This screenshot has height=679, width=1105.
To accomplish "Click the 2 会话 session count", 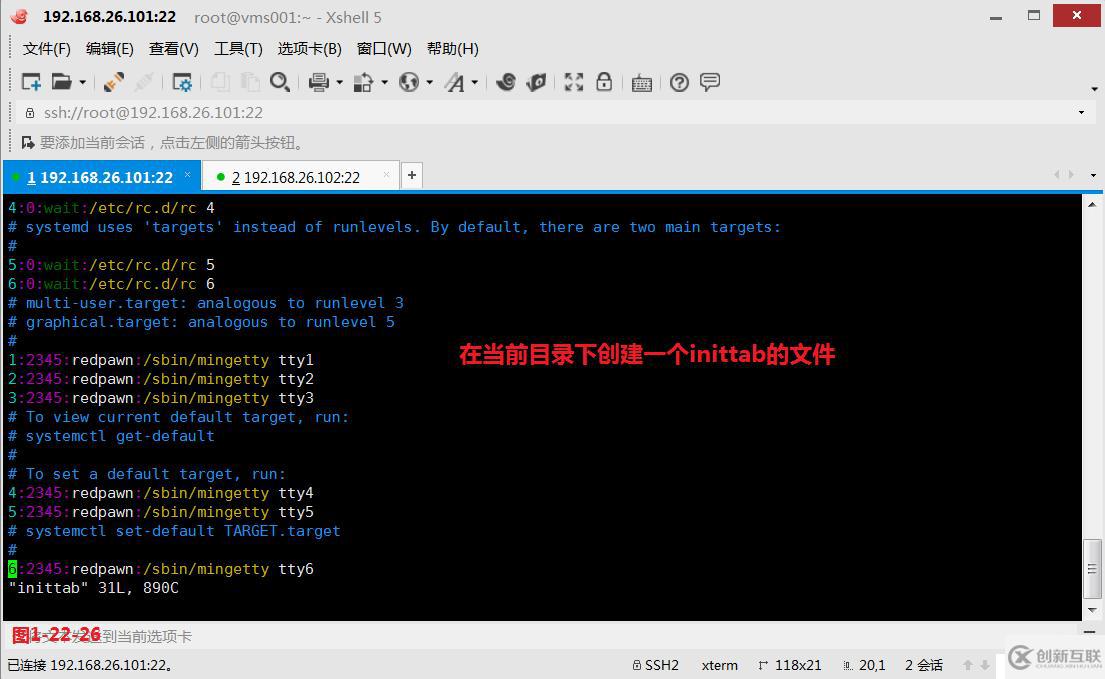I will (924, 665).
